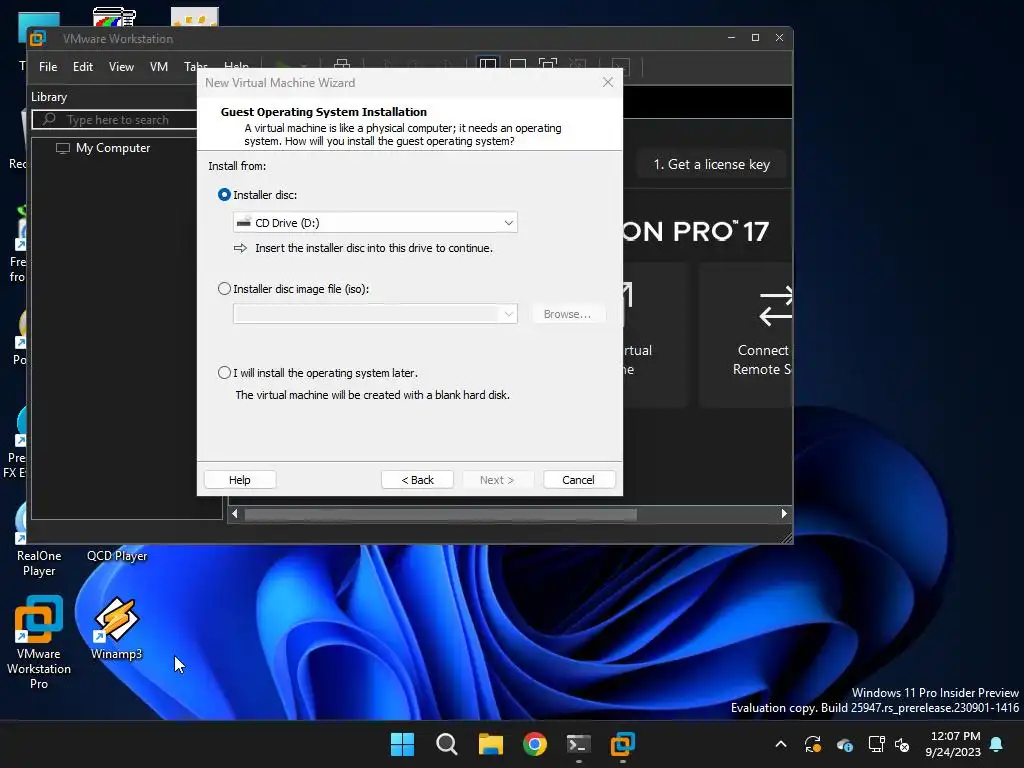1024x768 pixels.
Task: Click 'Guest Operating System Installation' heading
Action: [x=324, y=112]
